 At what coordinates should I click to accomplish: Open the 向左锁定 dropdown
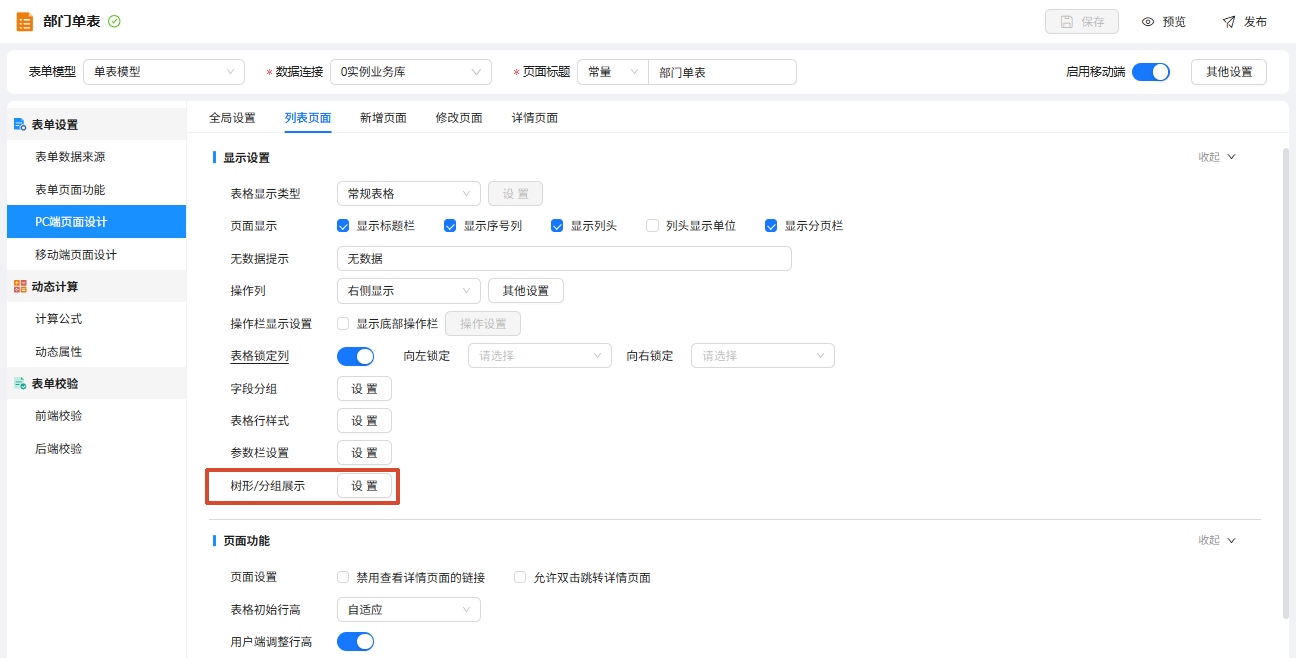(540, 356)
